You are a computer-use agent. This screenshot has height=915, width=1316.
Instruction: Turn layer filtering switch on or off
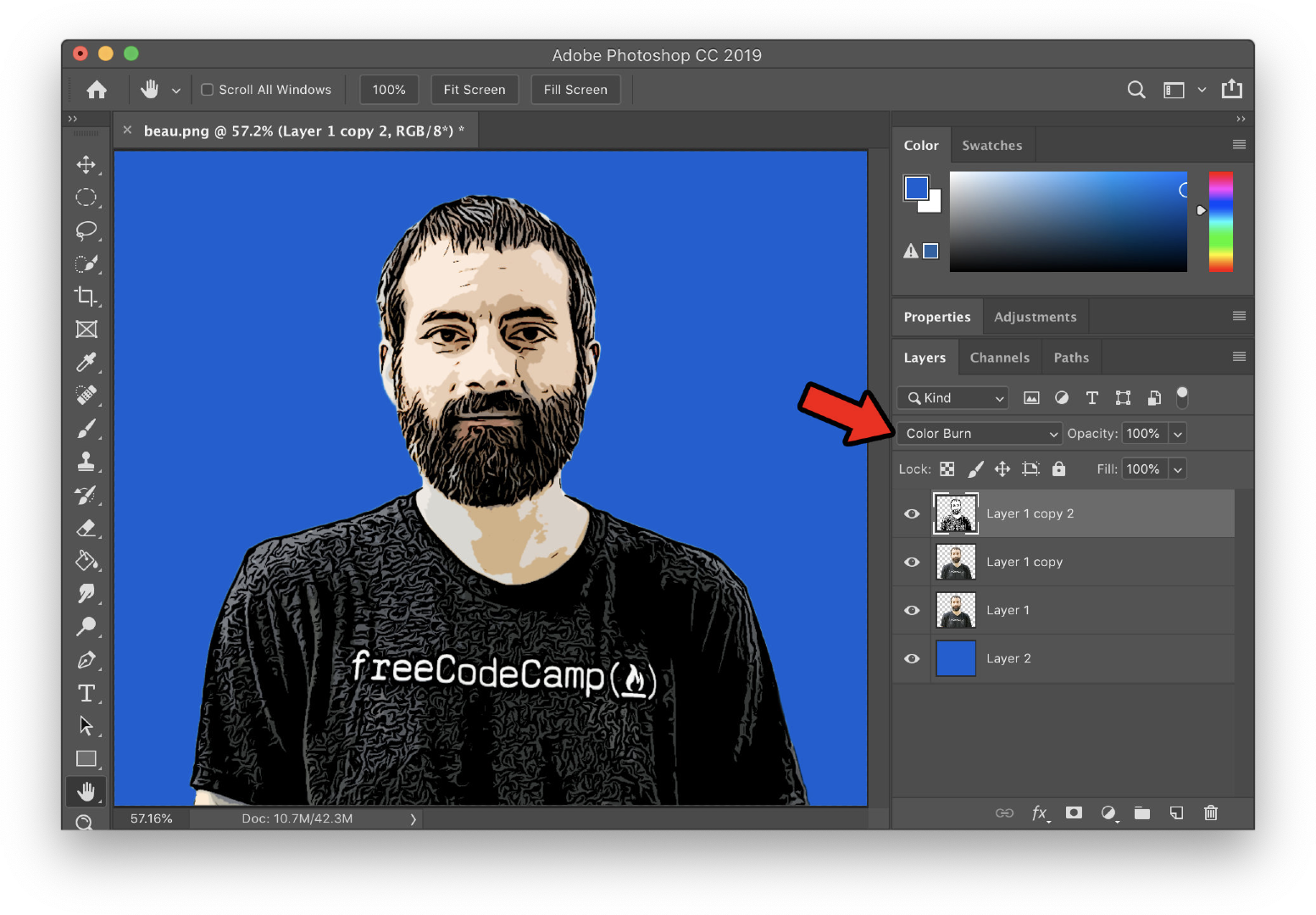click(x=1182, y=397)
